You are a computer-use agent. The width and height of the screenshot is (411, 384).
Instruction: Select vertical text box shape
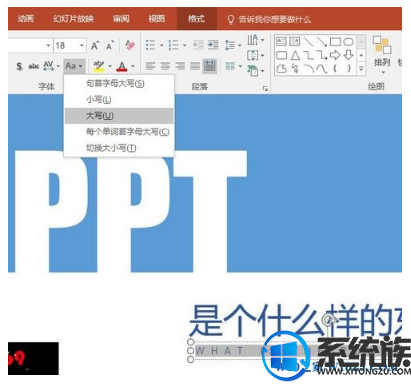pyautogui.click(x=295, y=41)
